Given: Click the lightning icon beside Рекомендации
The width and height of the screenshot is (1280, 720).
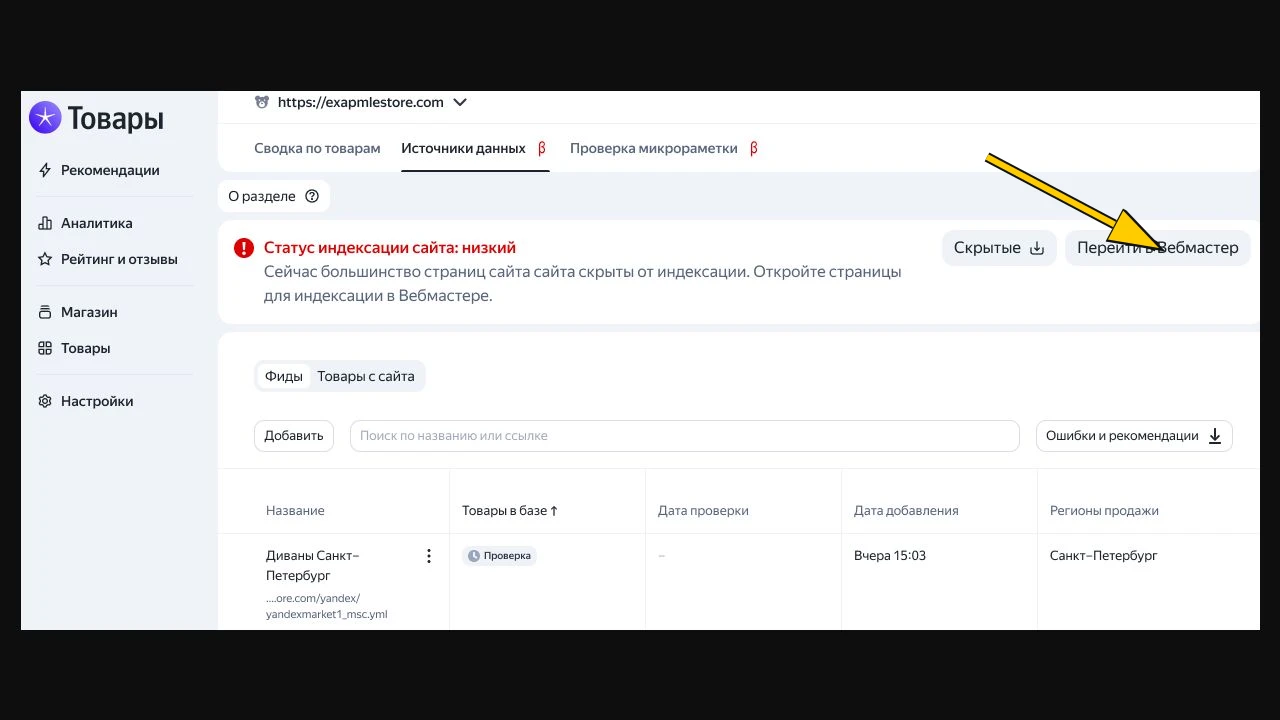Looking at the screenshot, I should click(x=45, y=170).
